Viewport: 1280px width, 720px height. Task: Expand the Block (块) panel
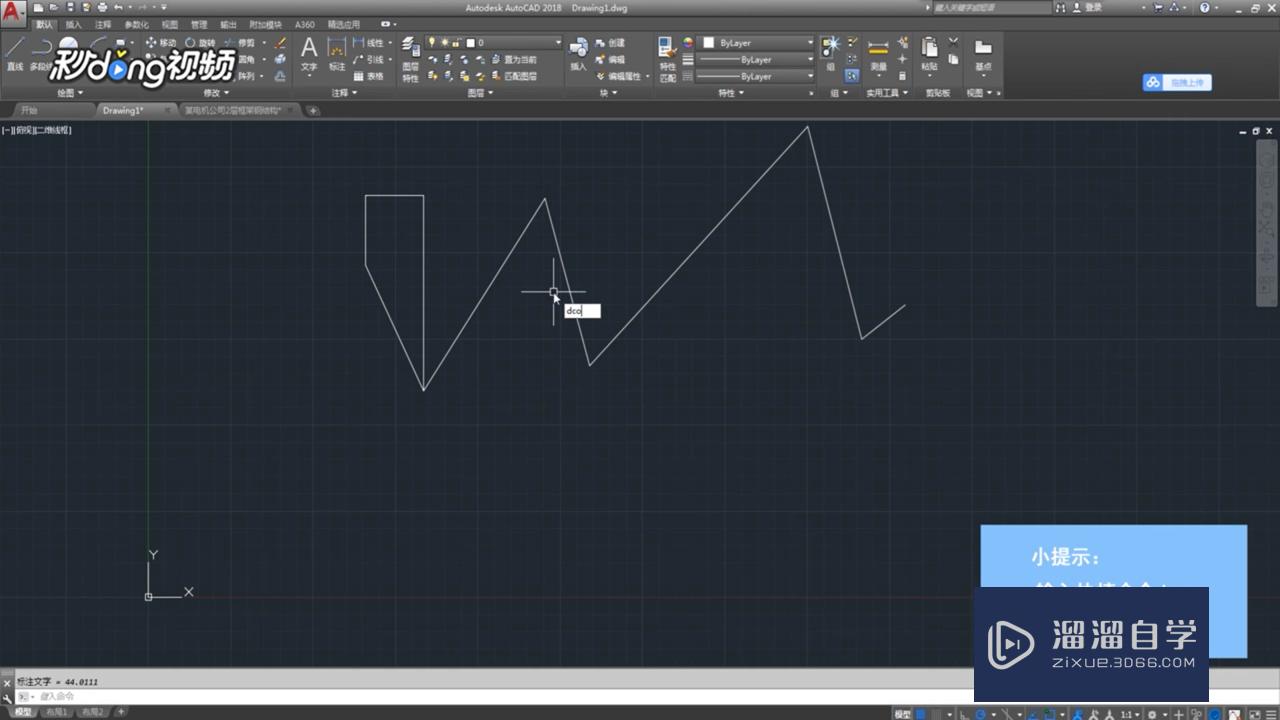[x=608, y=93]
